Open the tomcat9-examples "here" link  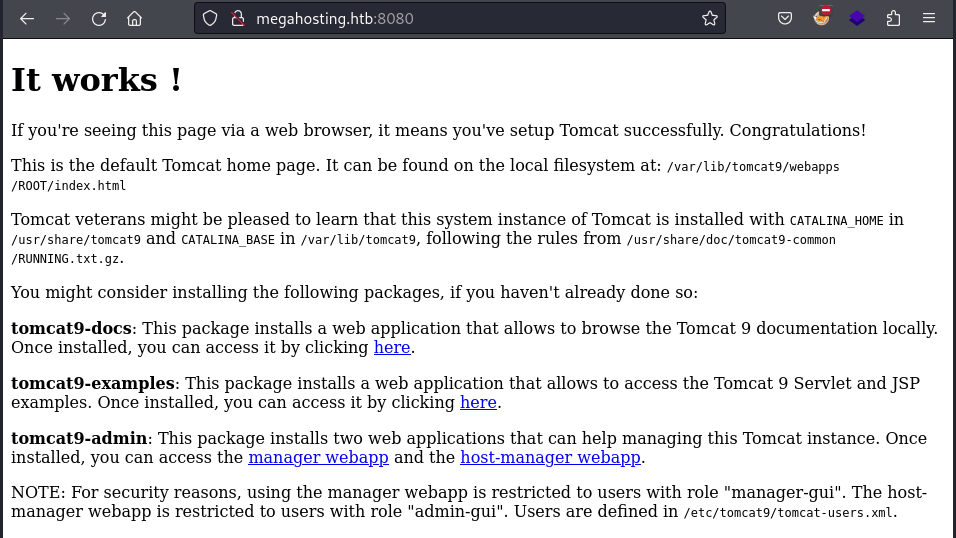point(478,402)
